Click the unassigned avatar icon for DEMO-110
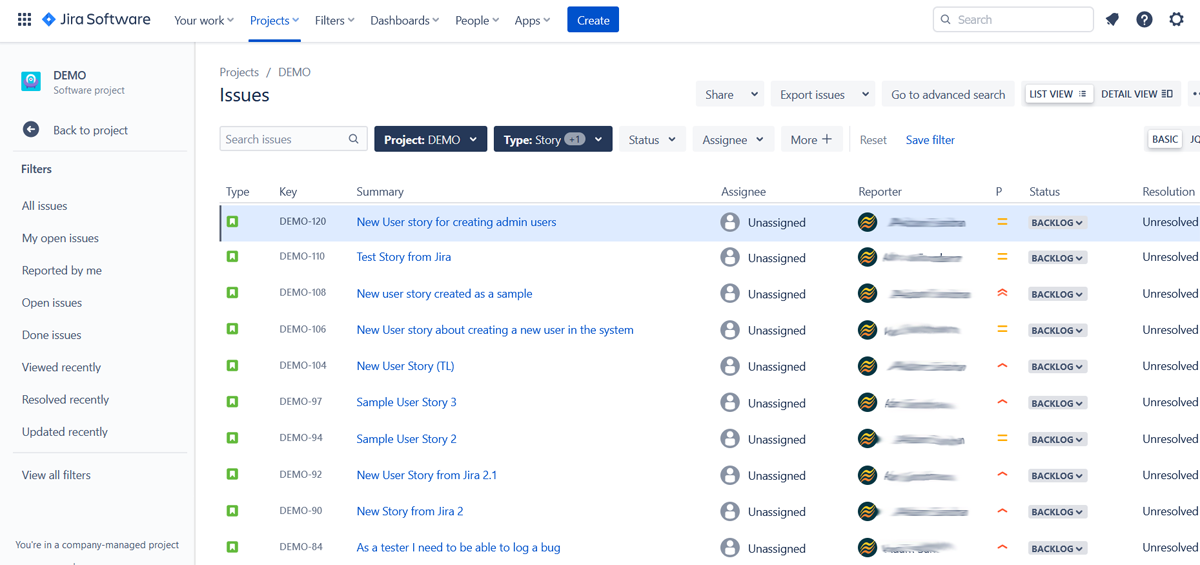1200x565 pixels. tap(730, 258)
